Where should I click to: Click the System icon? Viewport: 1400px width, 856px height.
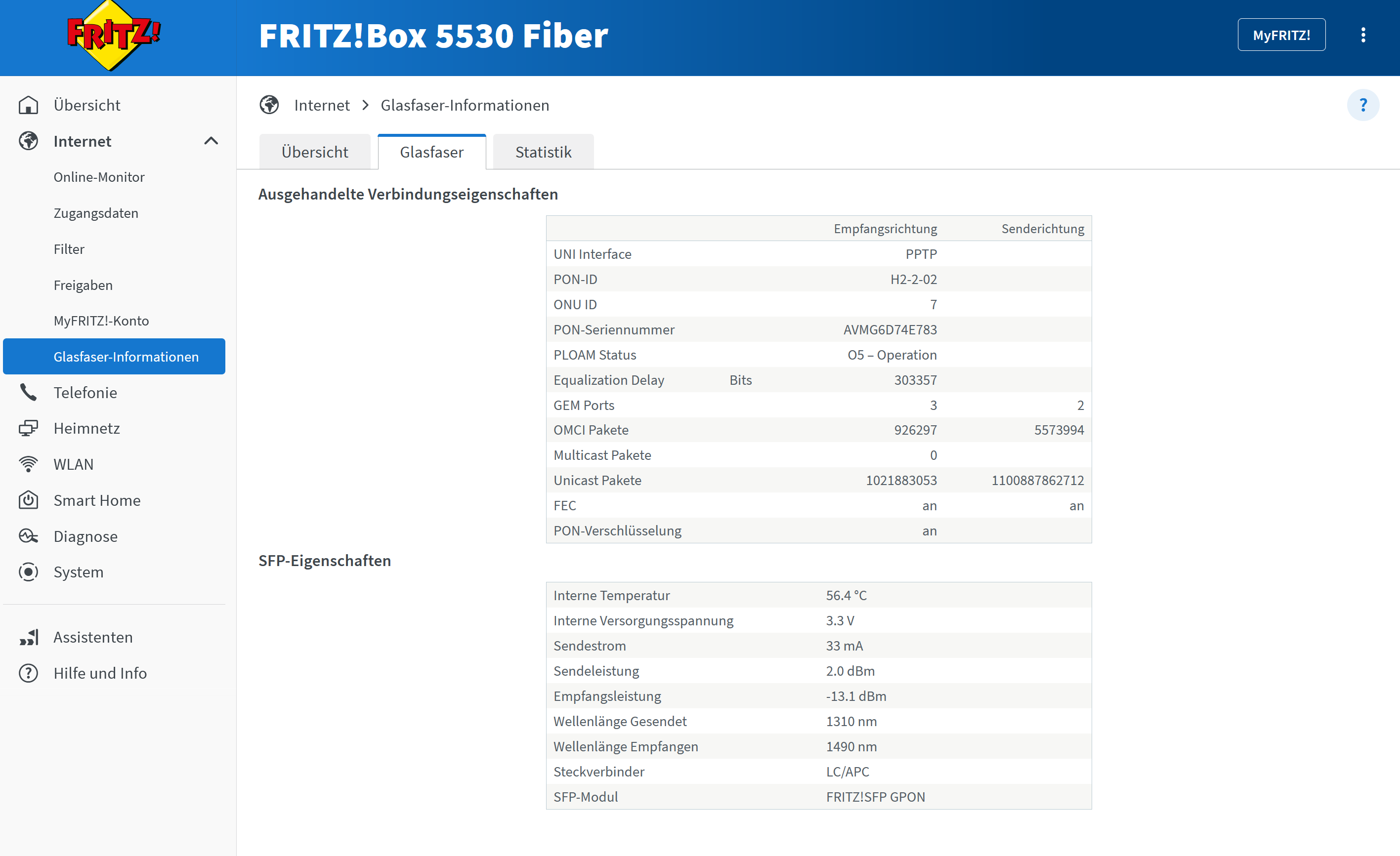pyautogui.click(x=28, y=572)
